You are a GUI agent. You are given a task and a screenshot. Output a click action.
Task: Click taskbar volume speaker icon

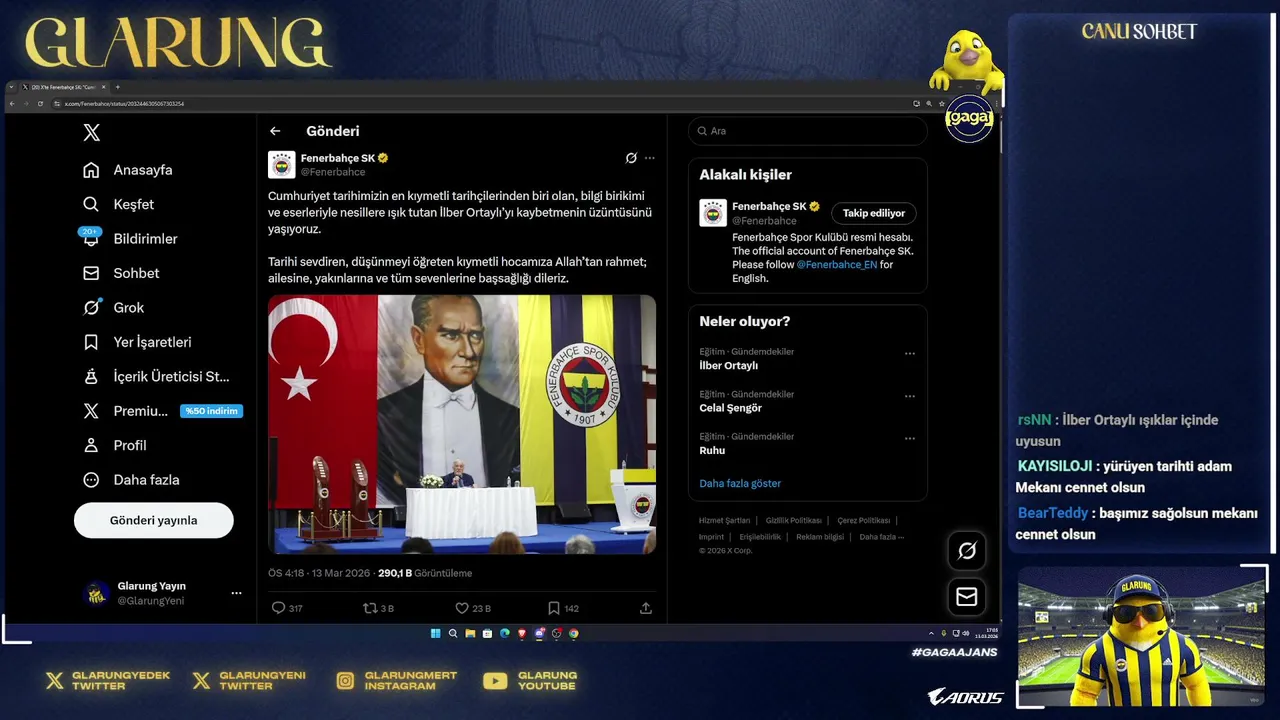click(x=966, y=633)
